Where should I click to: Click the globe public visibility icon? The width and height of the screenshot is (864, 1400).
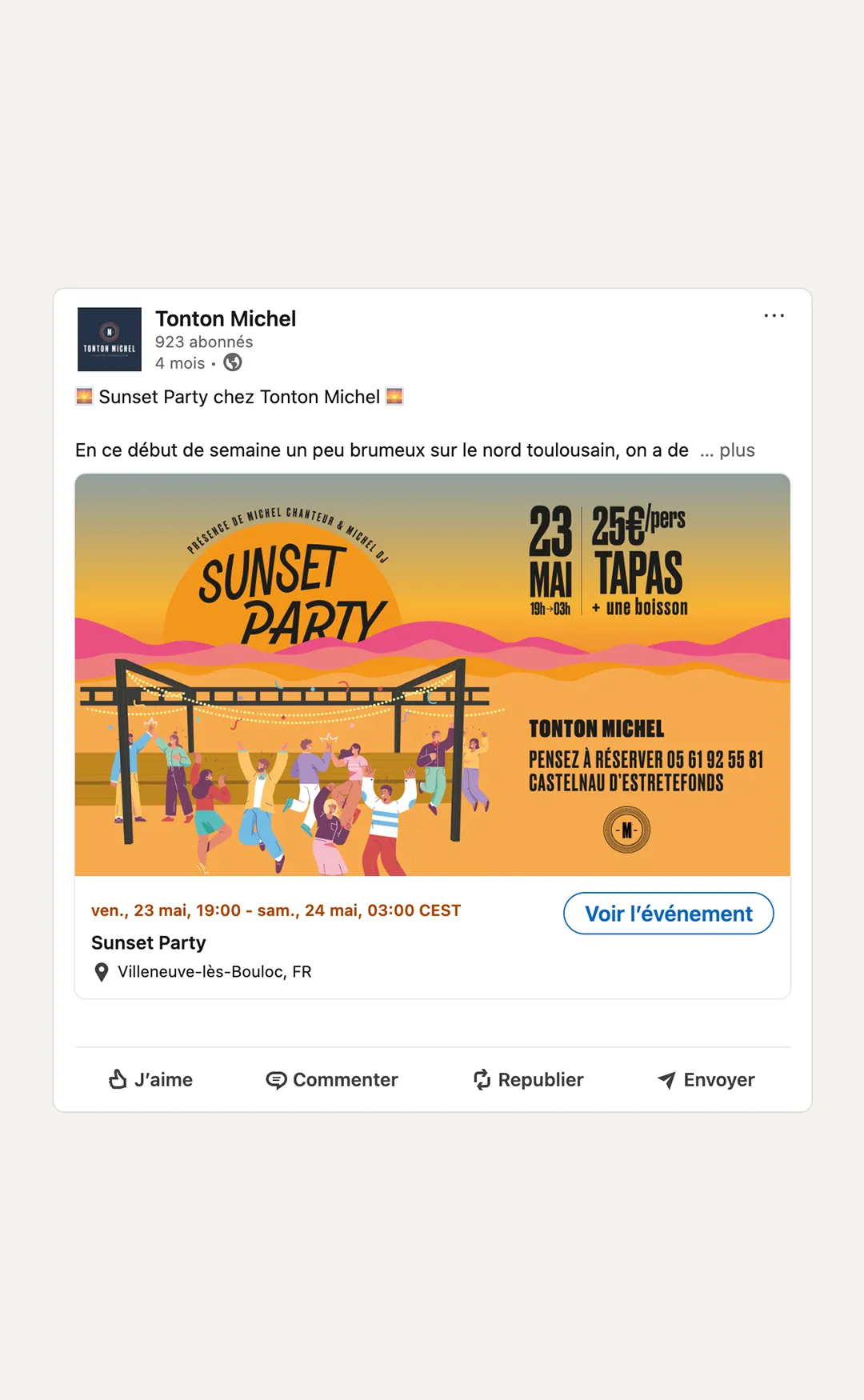[x=233, y=363]
